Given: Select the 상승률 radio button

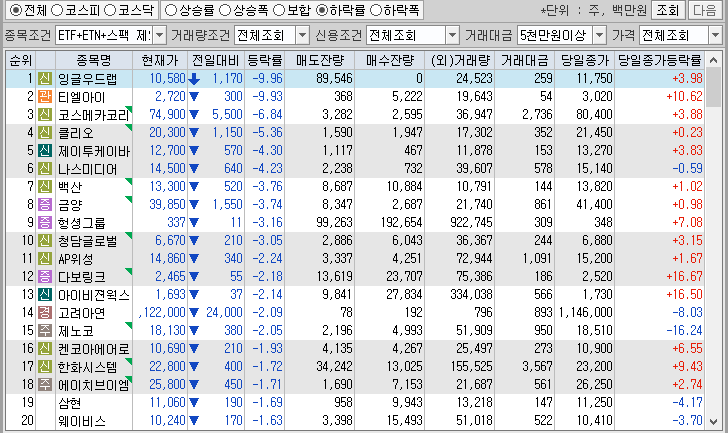Looking at the screenshot, I should coord(171,10).
